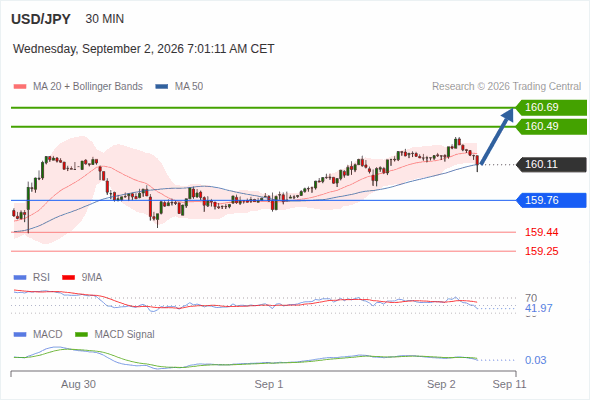The image size is (590, 400).
Task: Click the date and time line 'Wednesday, September 2, 2026'
Action: (143, 49)
